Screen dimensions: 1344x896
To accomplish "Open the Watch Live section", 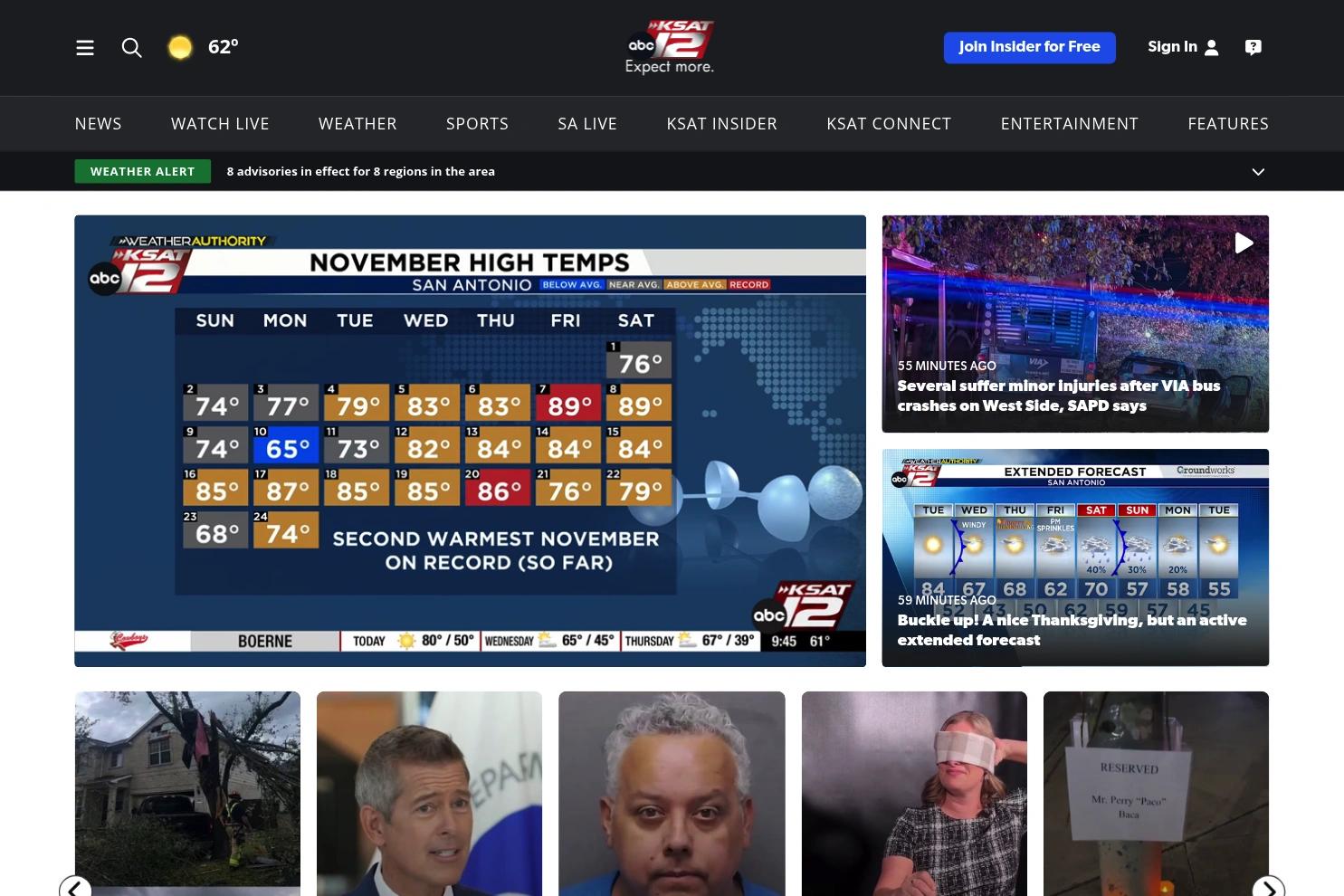I will click(220, 124).
